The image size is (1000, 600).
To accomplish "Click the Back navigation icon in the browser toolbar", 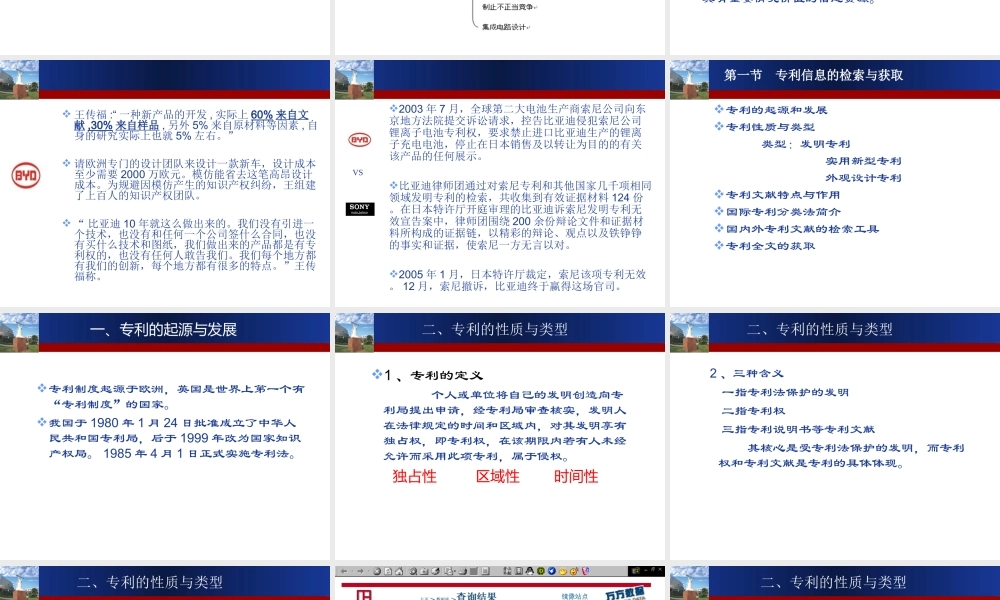I will click(344, 571).
